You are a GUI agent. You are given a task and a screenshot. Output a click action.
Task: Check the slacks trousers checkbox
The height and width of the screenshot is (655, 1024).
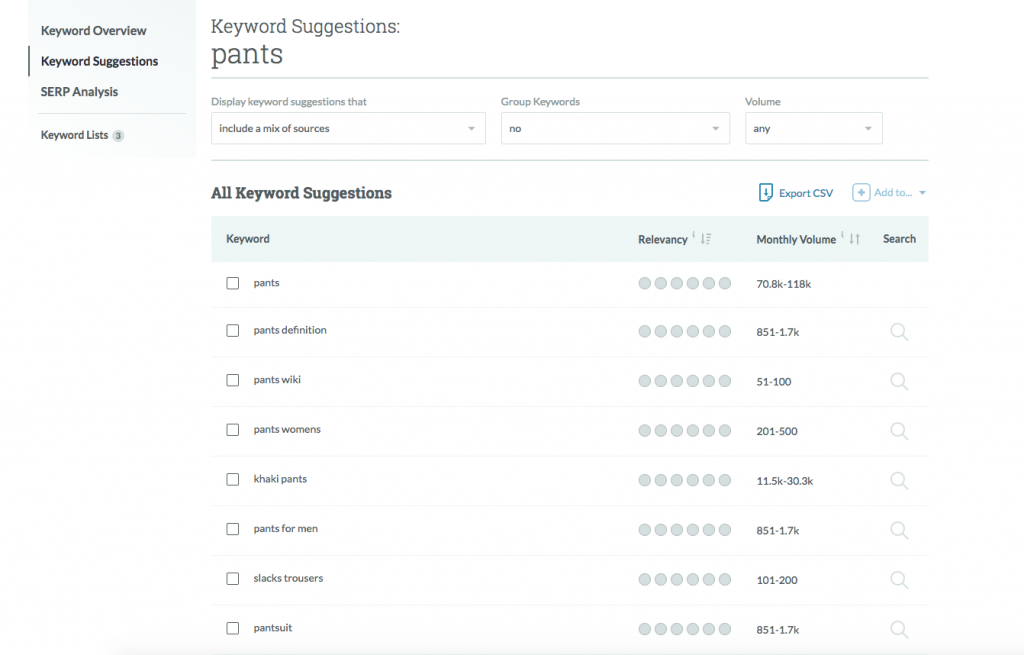[232, 579]
